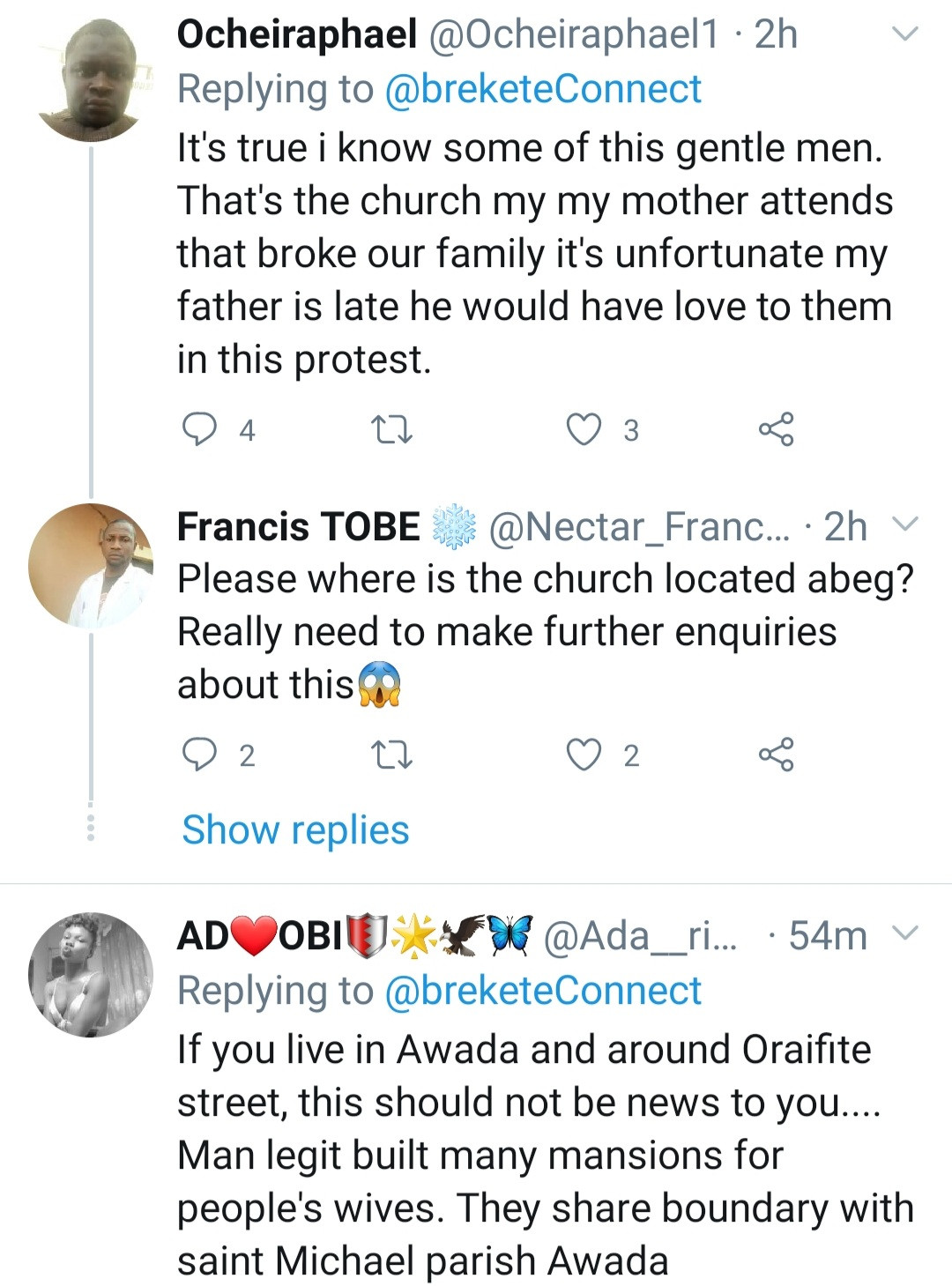
Task: Share Francis TOBE's tweet
Action: 776,755
